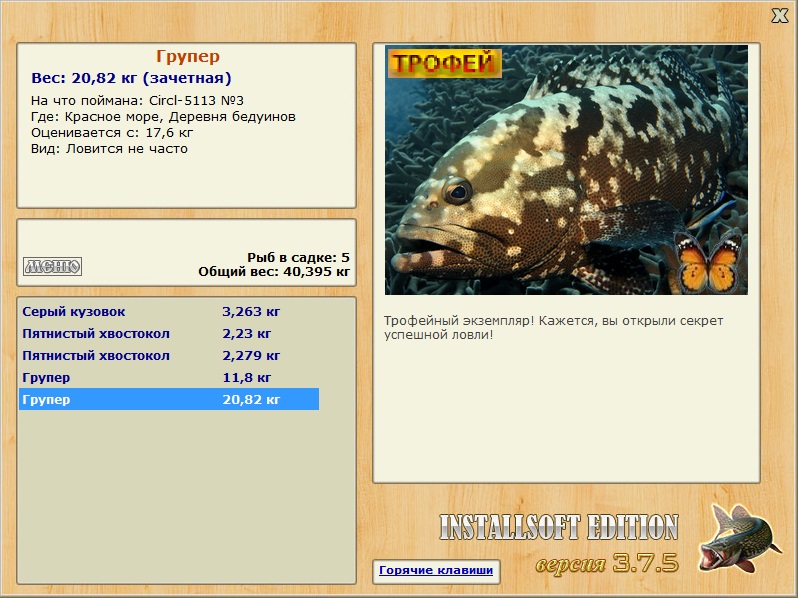Click the На что поймана: Circl-5113 line
Viewport: 798px width, 598px height.
[137, 100]
